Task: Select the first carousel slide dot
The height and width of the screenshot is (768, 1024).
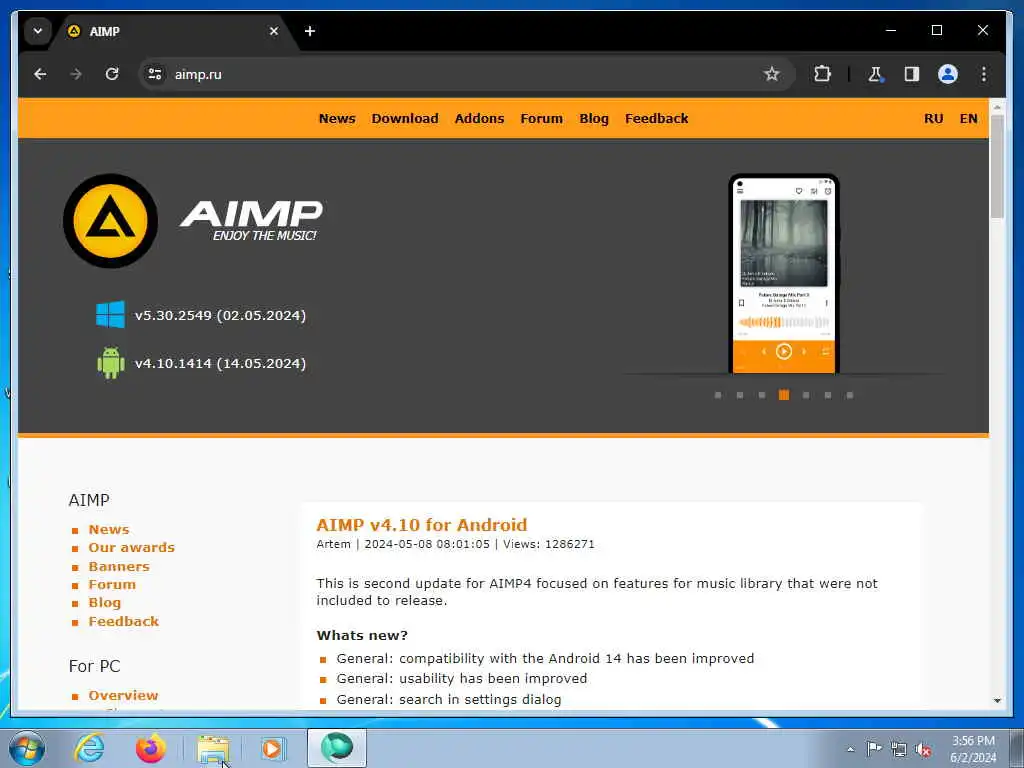Action: [x=718, y=395]
